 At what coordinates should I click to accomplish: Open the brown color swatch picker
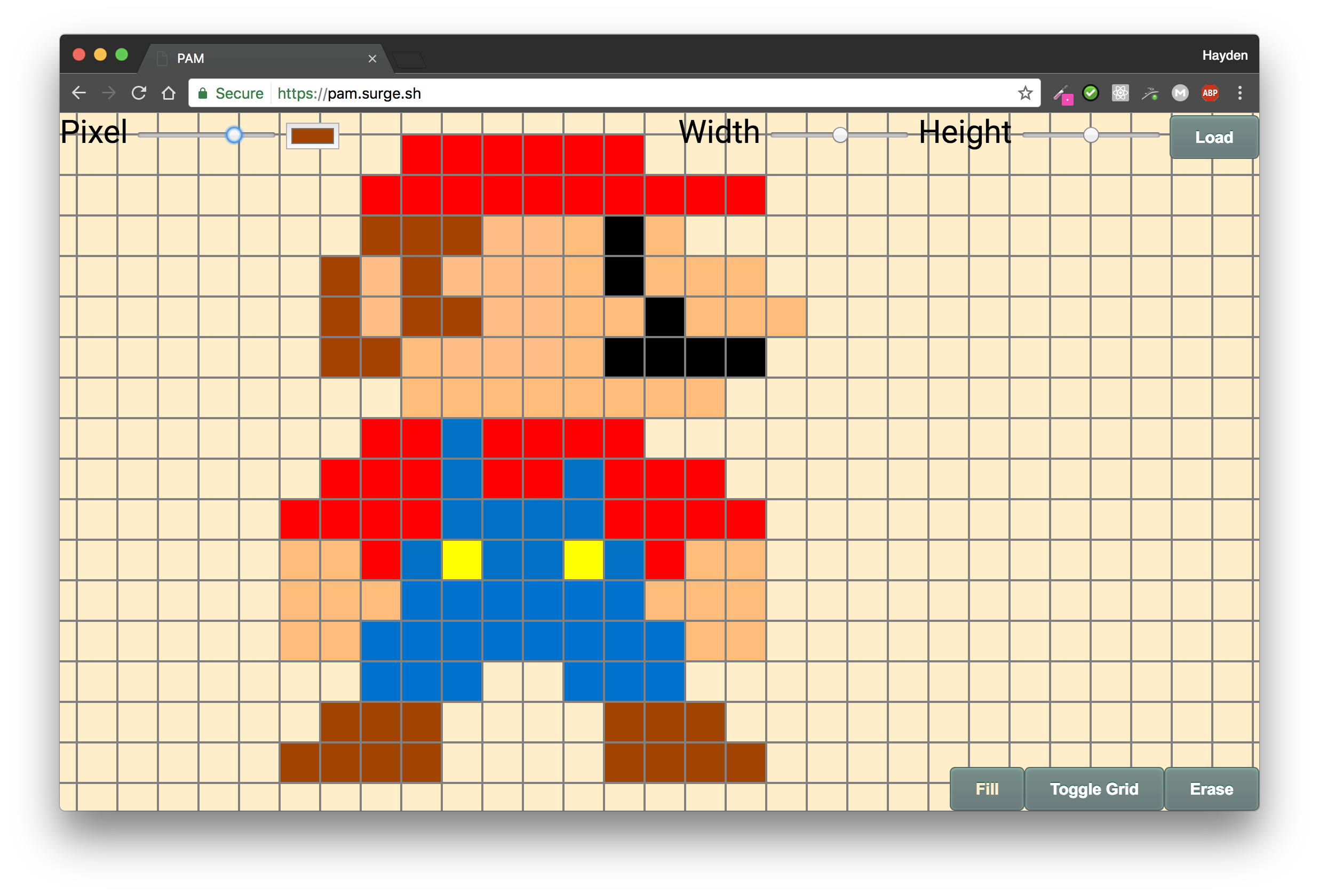coord(312,135)
